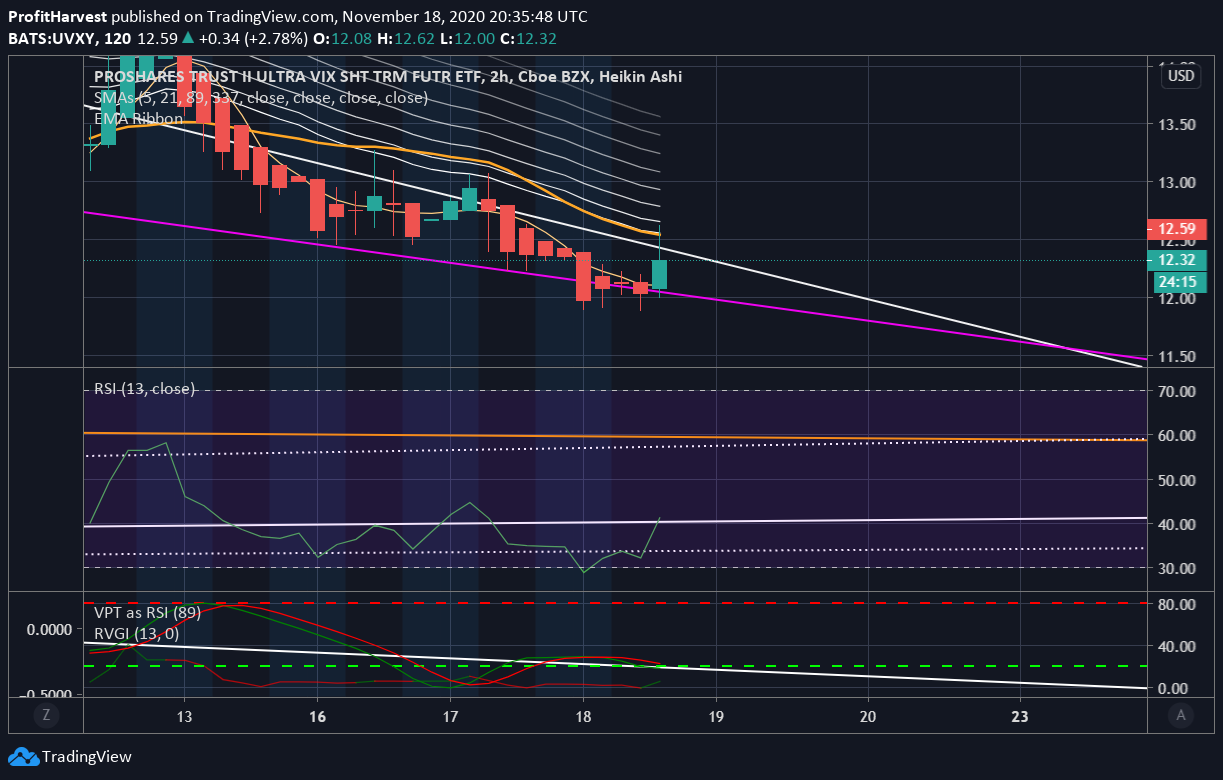Click the 12.00 price axis value
The height and width of the screenshot is (780, 1223).
click(1177, 298)
